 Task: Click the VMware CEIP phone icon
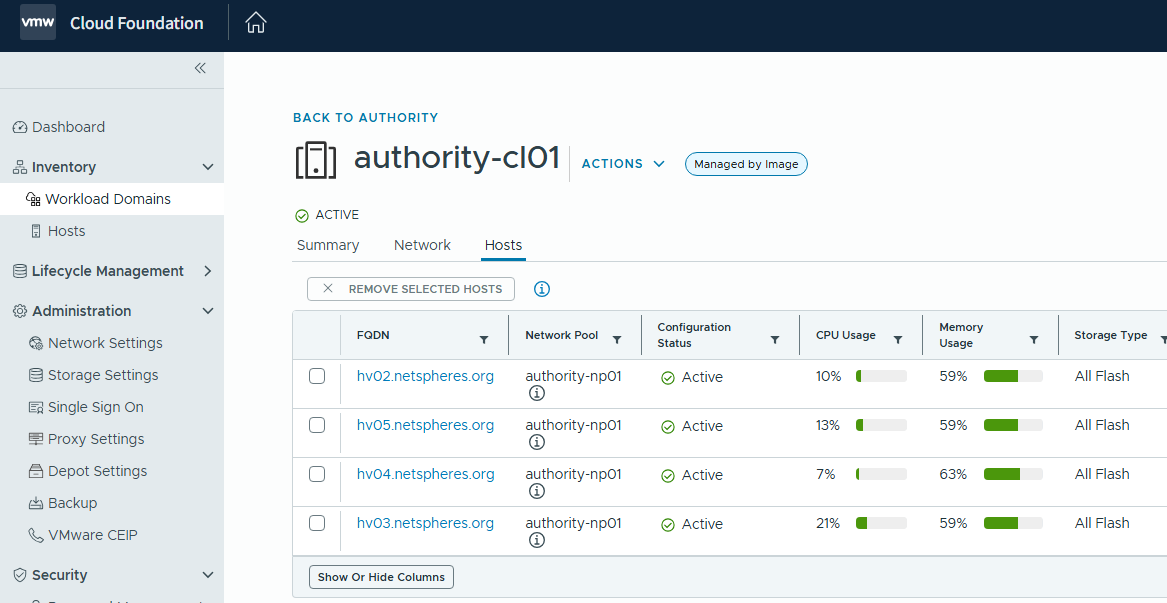36,535
